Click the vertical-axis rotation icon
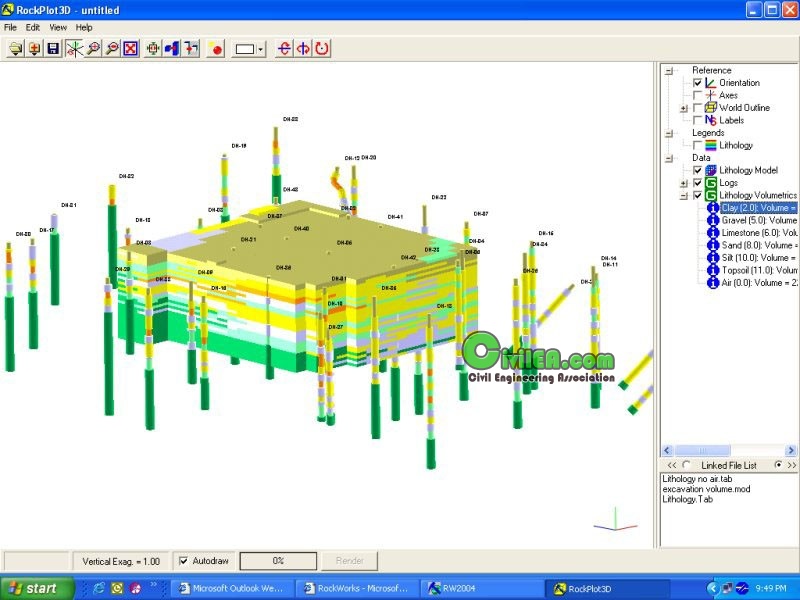Screen dimensions: 800x600 coord(303,49)
